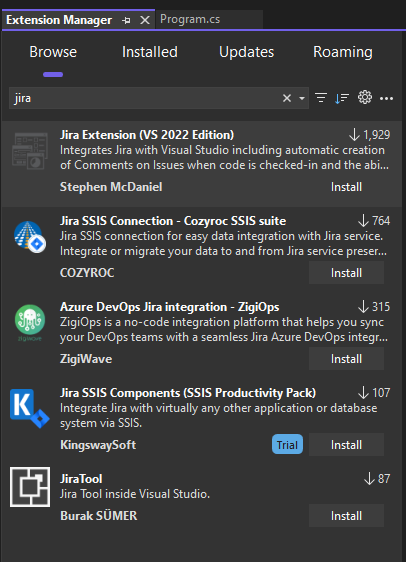Open the more options ellipsis menu
Image resolution: width=406 pixels, height=562 pixels.
(386, 98)
